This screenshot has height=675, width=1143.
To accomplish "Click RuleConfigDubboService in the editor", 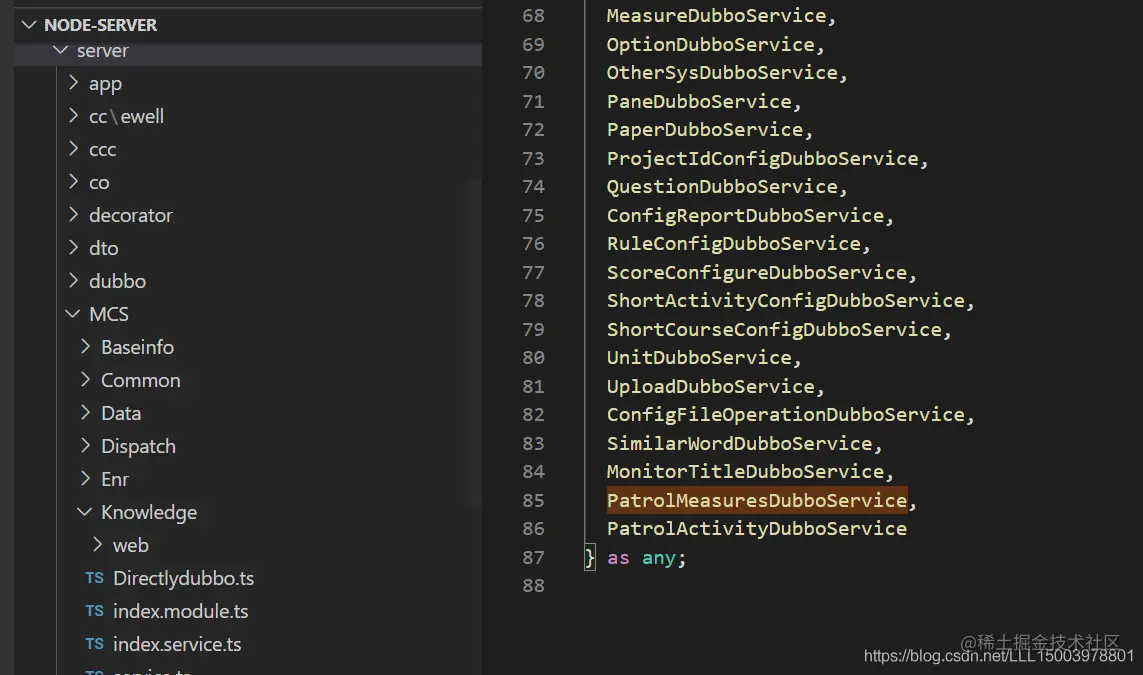I will [734, 243].
